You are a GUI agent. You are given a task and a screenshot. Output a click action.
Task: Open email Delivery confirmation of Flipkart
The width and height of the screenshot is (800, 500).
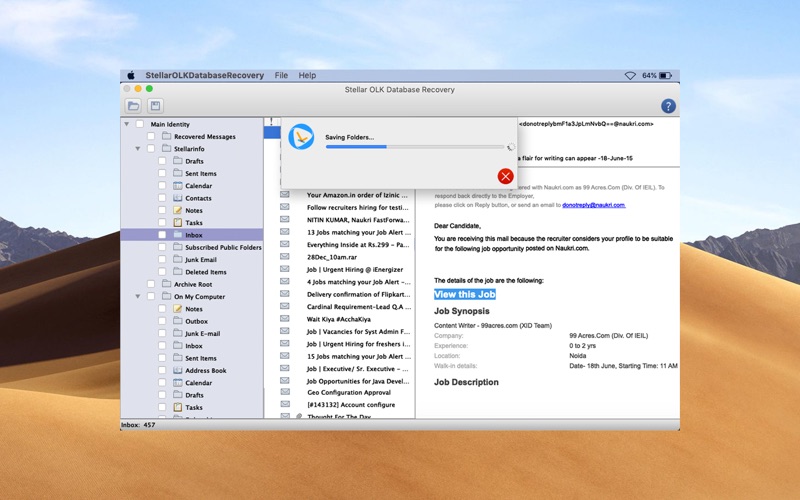pyautogui.click(x=358, y=294)
